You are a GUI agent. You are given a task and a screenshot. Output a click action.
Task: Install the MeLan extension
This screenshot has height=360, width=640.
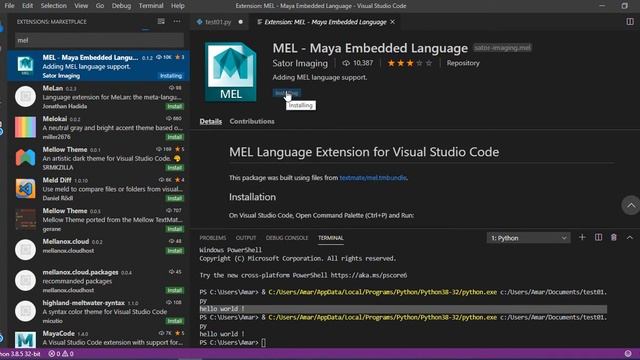click(174, 107)
